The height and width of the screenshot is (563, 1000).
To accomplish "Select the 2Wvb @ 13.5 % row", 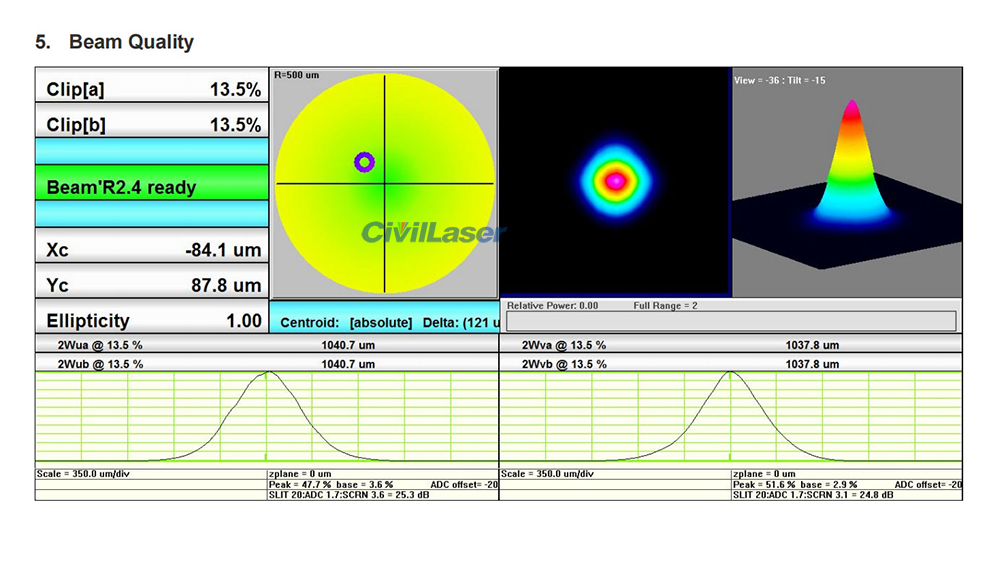I will click(731, 364).
